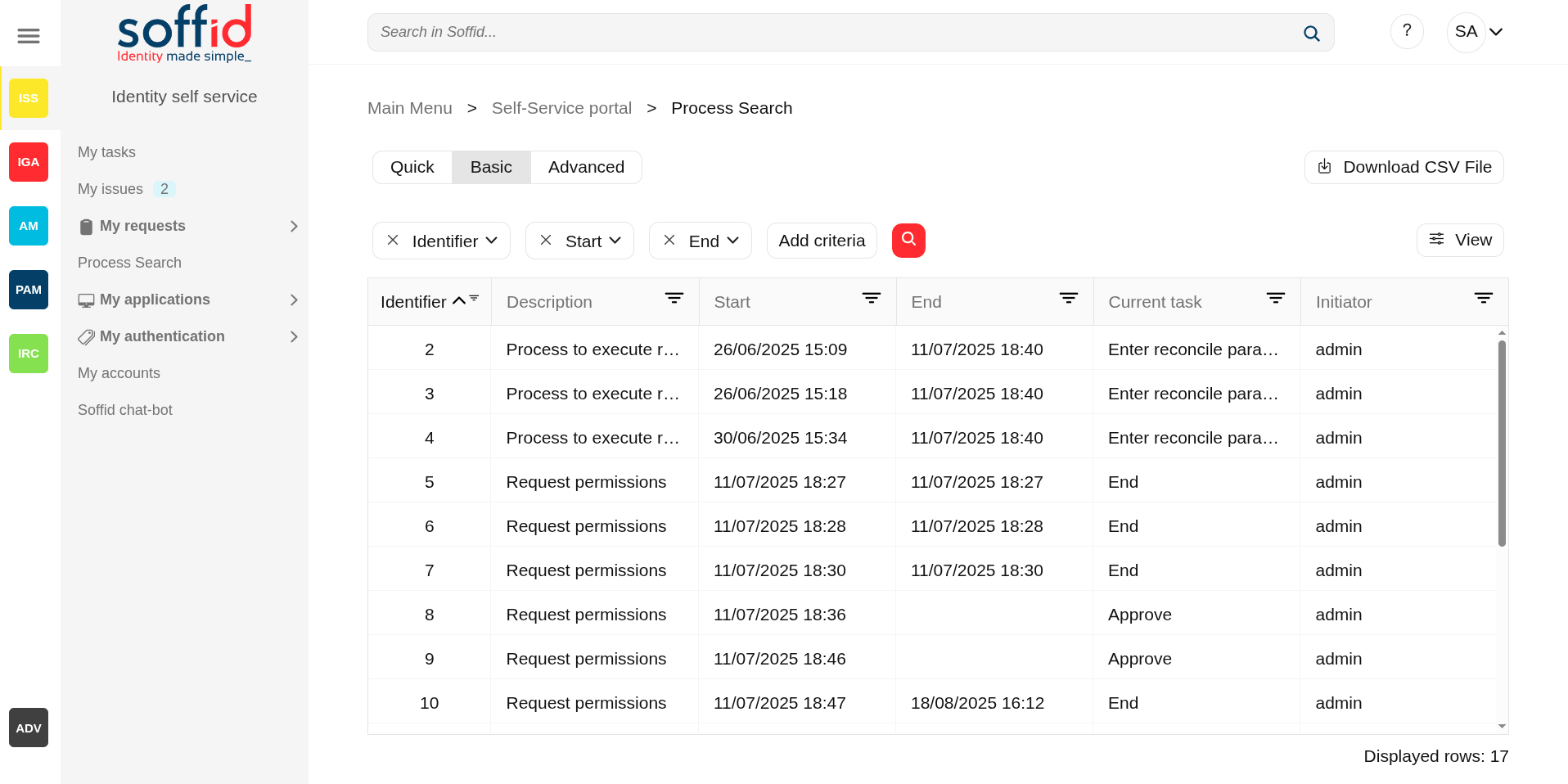
Task: Open the AM module icon
Action: [29, 226]
